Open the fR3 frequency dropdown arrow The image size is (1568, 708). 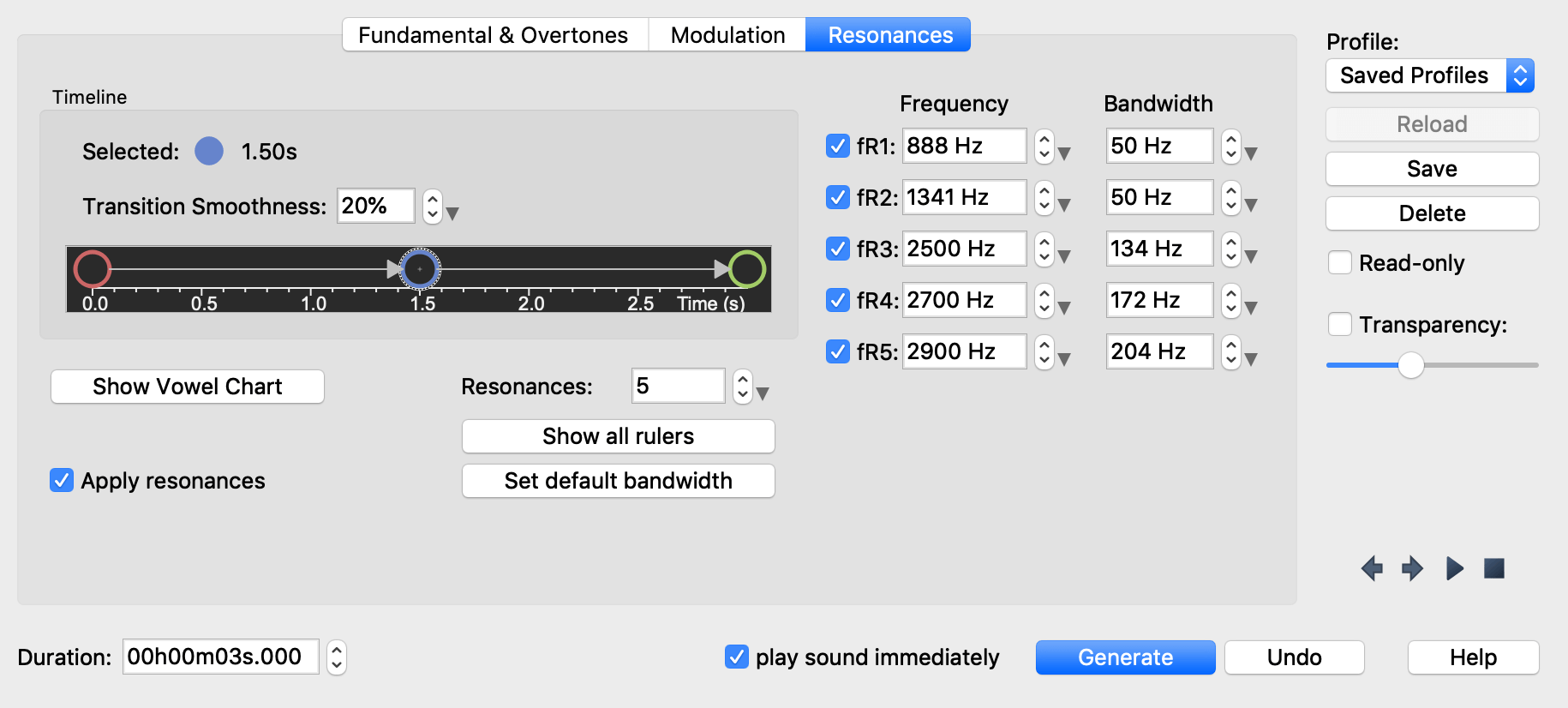pyautogui.click(x=1064, y=257)
